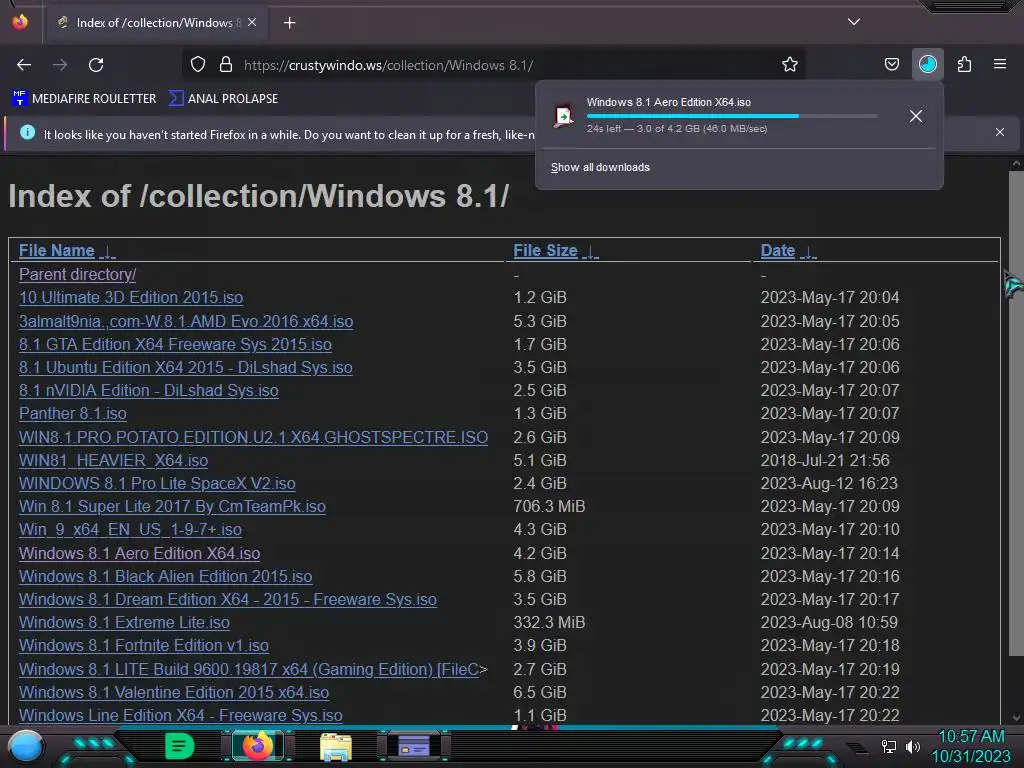The height and width of the screenshot is (768, 1024).
Task: Select the Index of /collection tab
Action: tap(155, 23)
